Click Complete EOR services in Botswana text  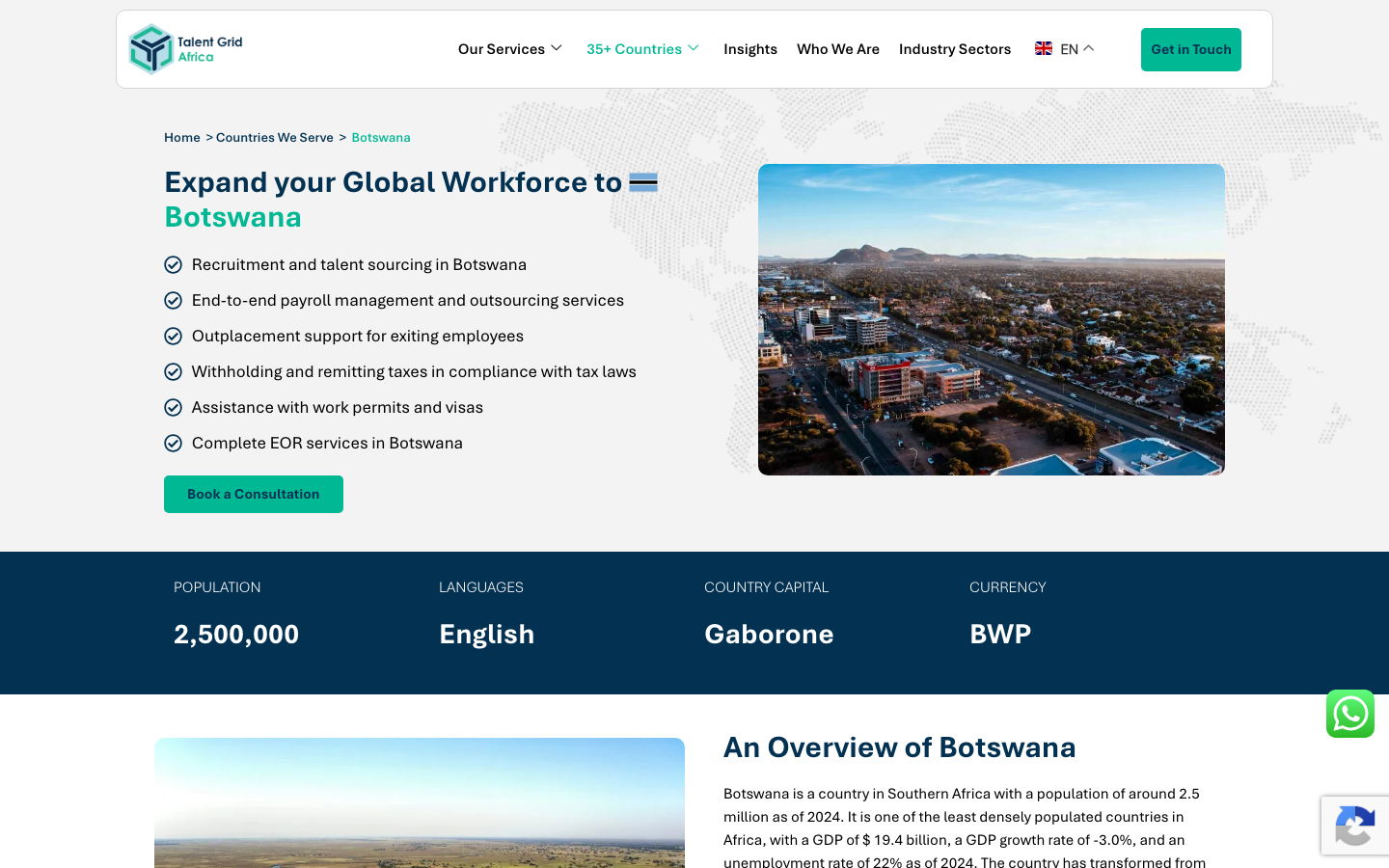[327, 443]
